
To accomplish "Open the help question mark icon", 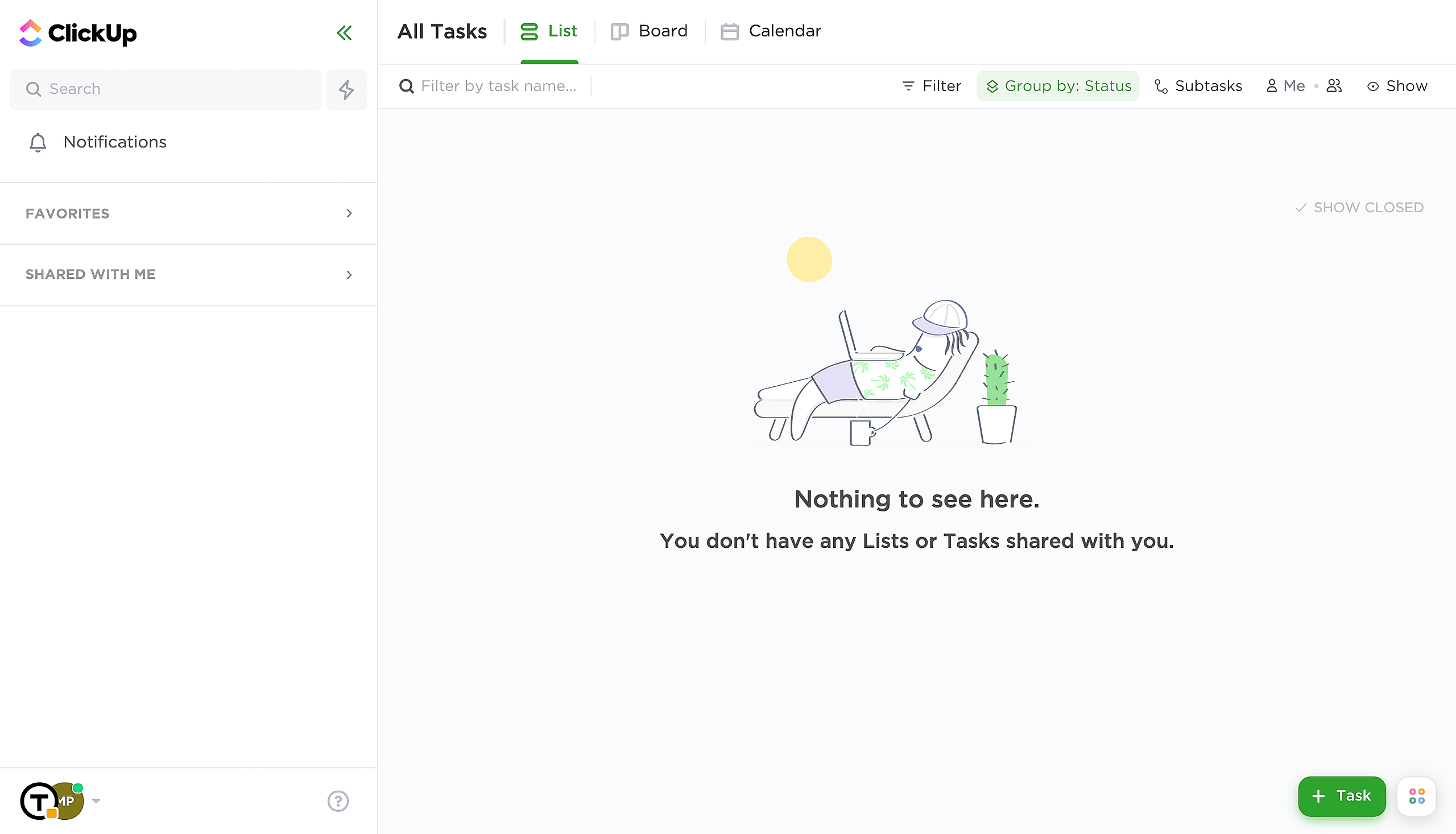I will tap(338, 801).
